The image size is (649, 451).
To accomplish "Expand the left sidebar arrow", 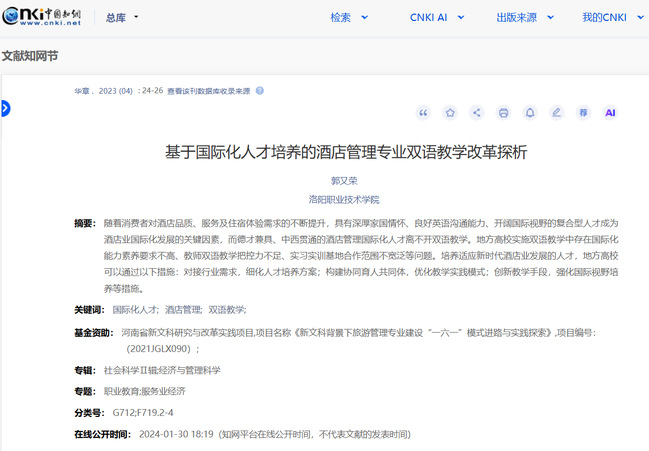I will pos(5,108).
